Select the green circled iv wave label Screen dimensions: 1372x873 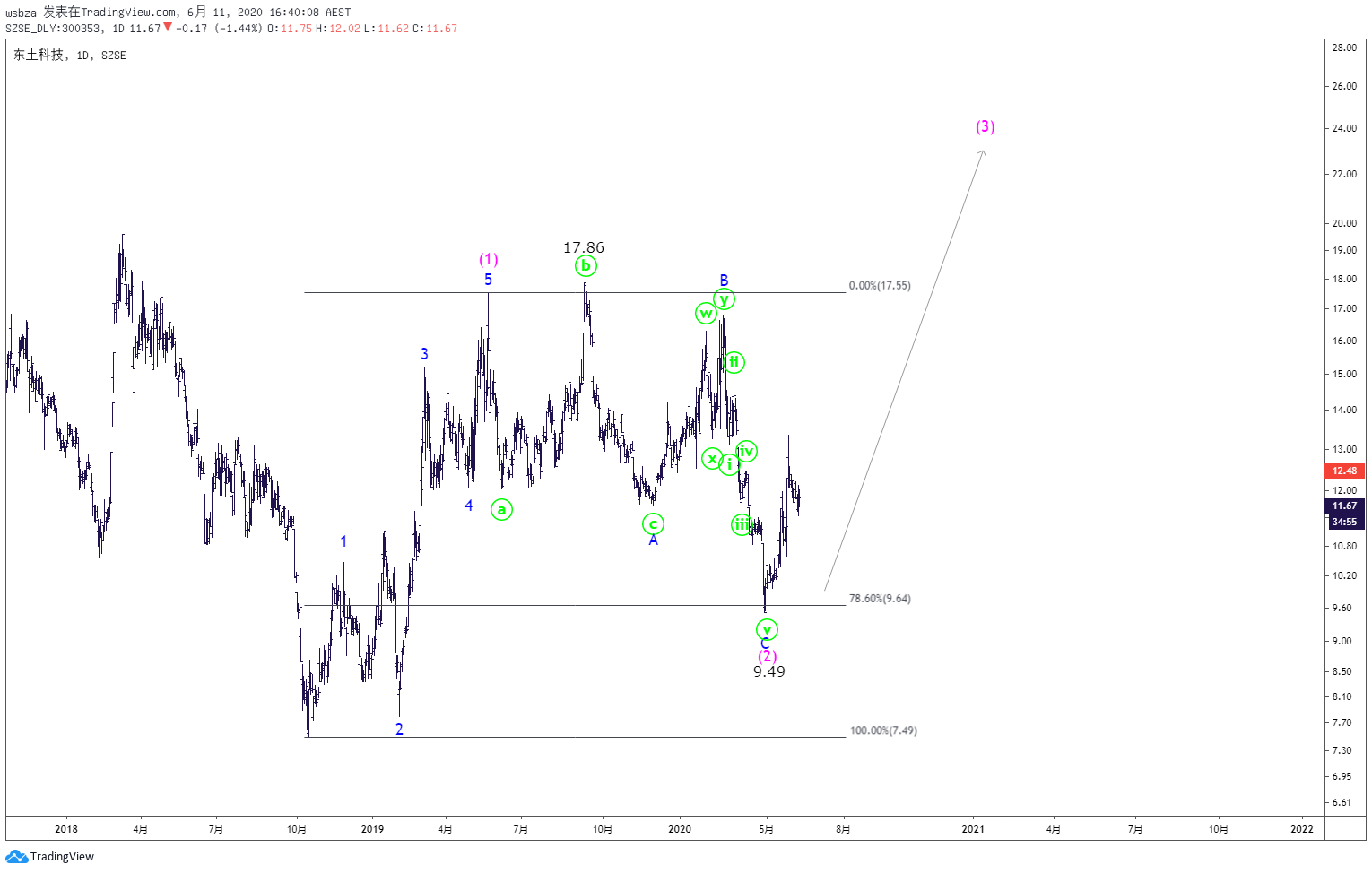pos(746,451)
